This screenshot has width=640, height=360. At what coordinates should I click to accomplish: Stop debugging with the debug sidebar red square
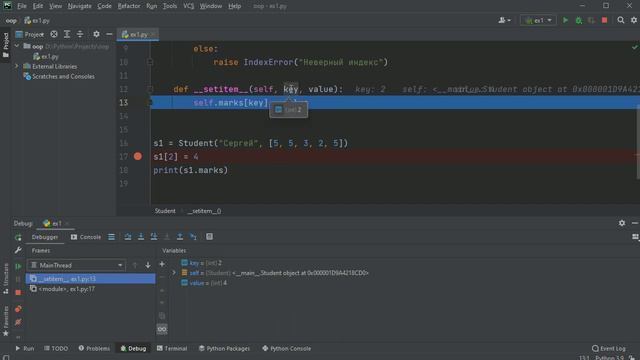pos(18,293)
